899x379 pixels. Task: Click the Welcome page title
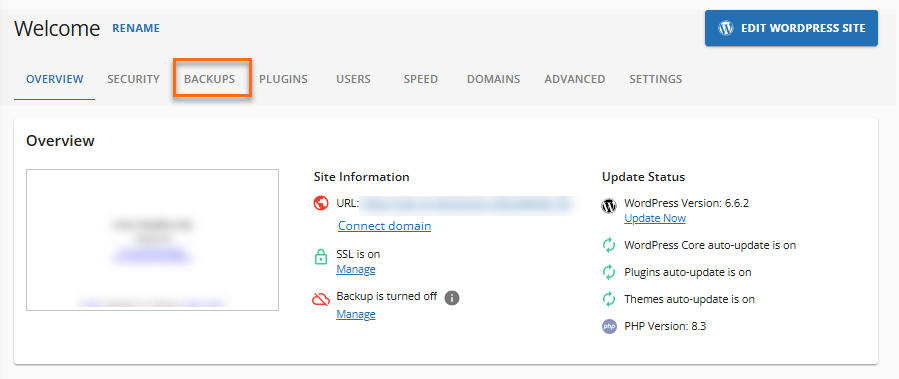[x=57, y=28]
